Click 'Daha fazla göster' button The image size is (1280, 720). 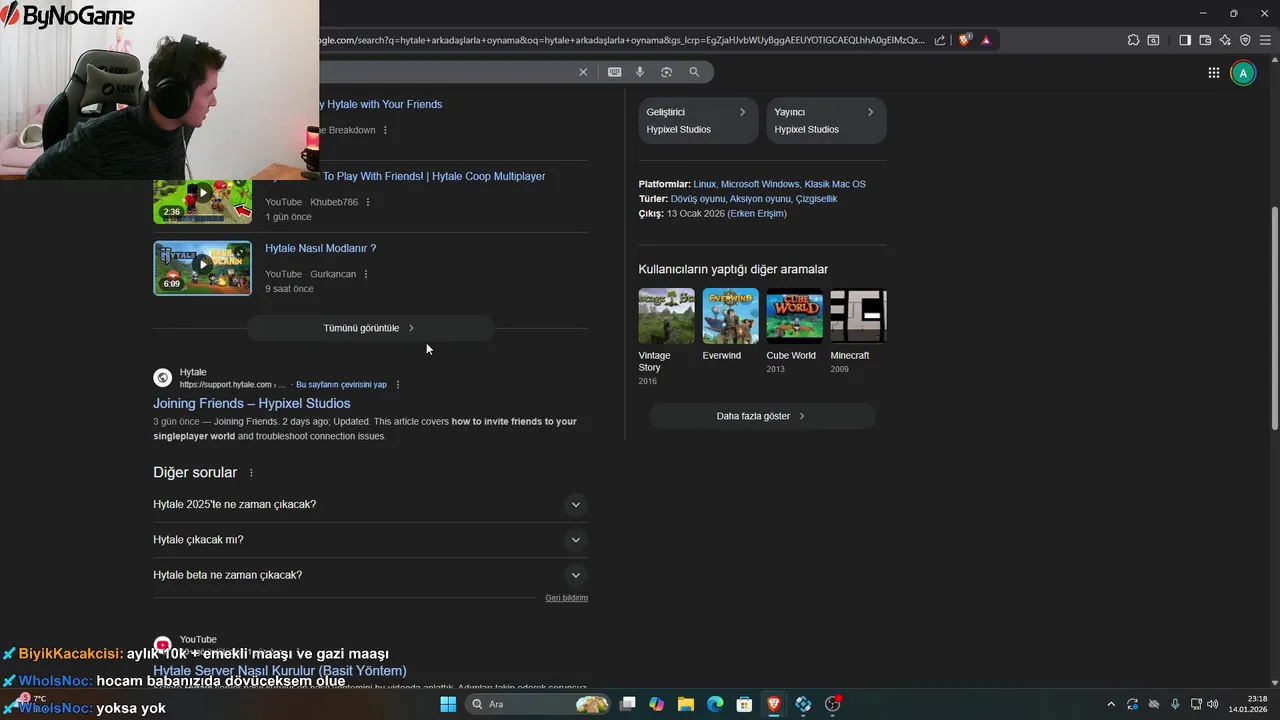pyautogui.click(x=762, y=416)
